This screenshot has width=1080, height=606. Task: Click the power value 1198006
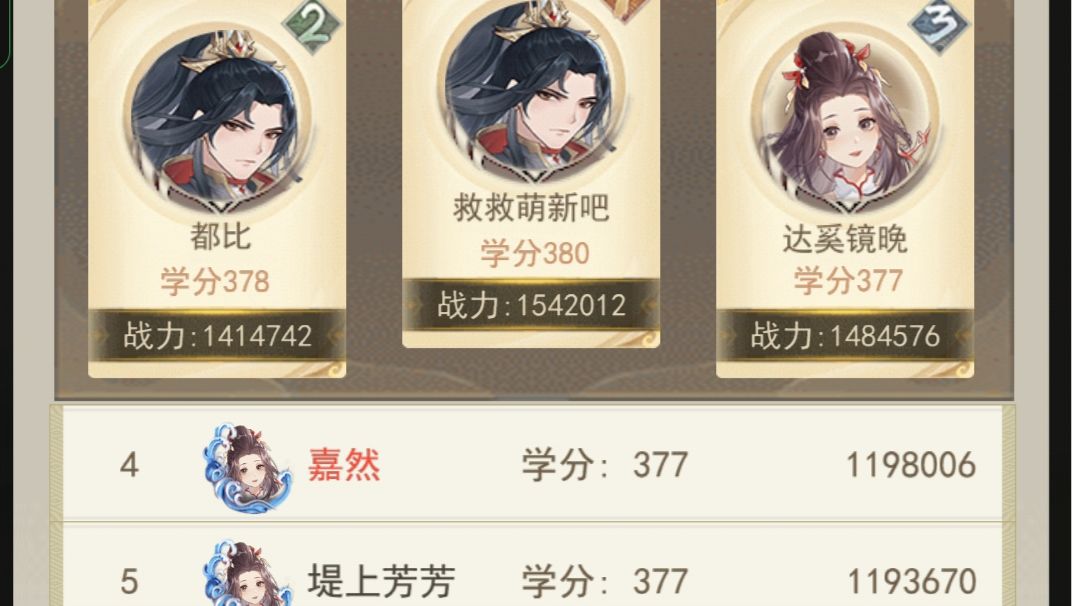coord(911,466)
